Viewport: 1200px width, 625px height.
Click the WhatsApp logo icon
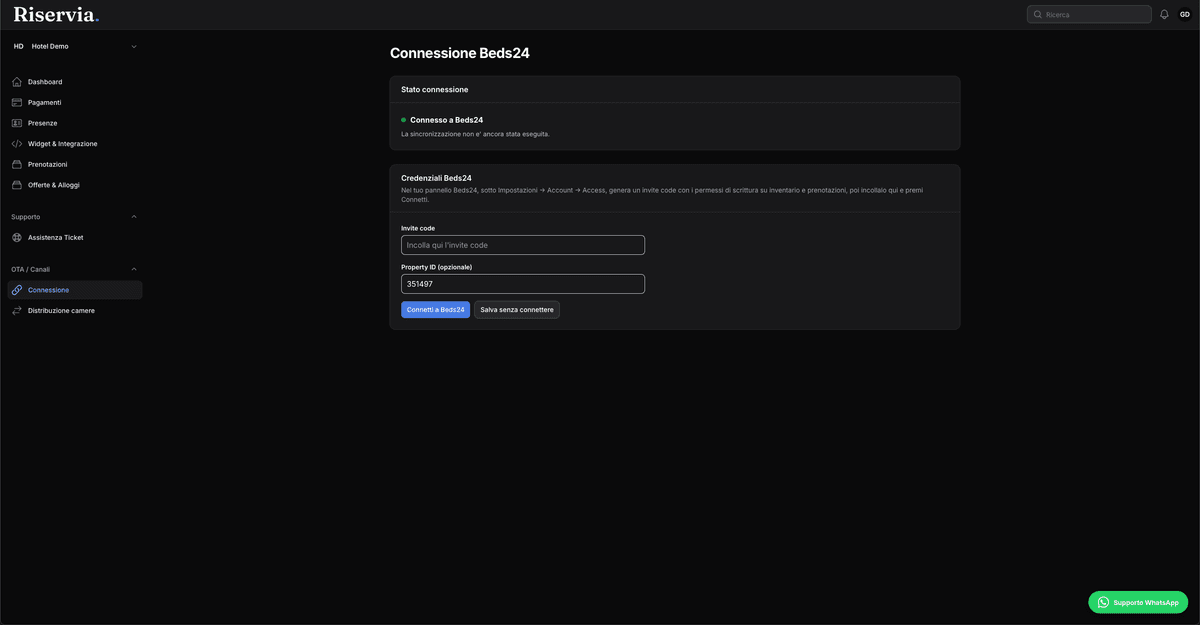pos(1103,602)
